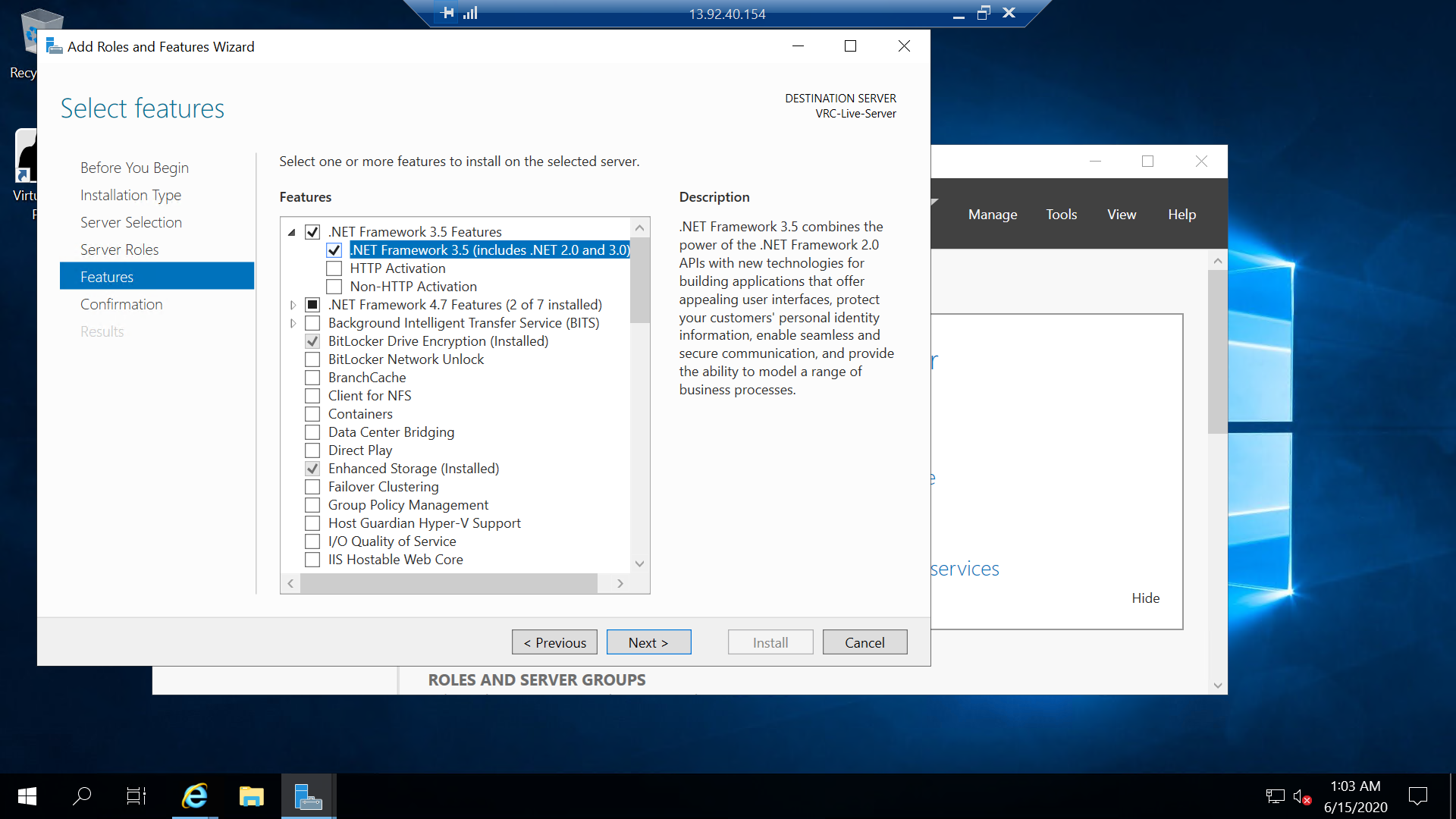Click the Previous button
The height and width of the screenshot is (819, 1456).
pyautogui.click(x=554, y=642)
